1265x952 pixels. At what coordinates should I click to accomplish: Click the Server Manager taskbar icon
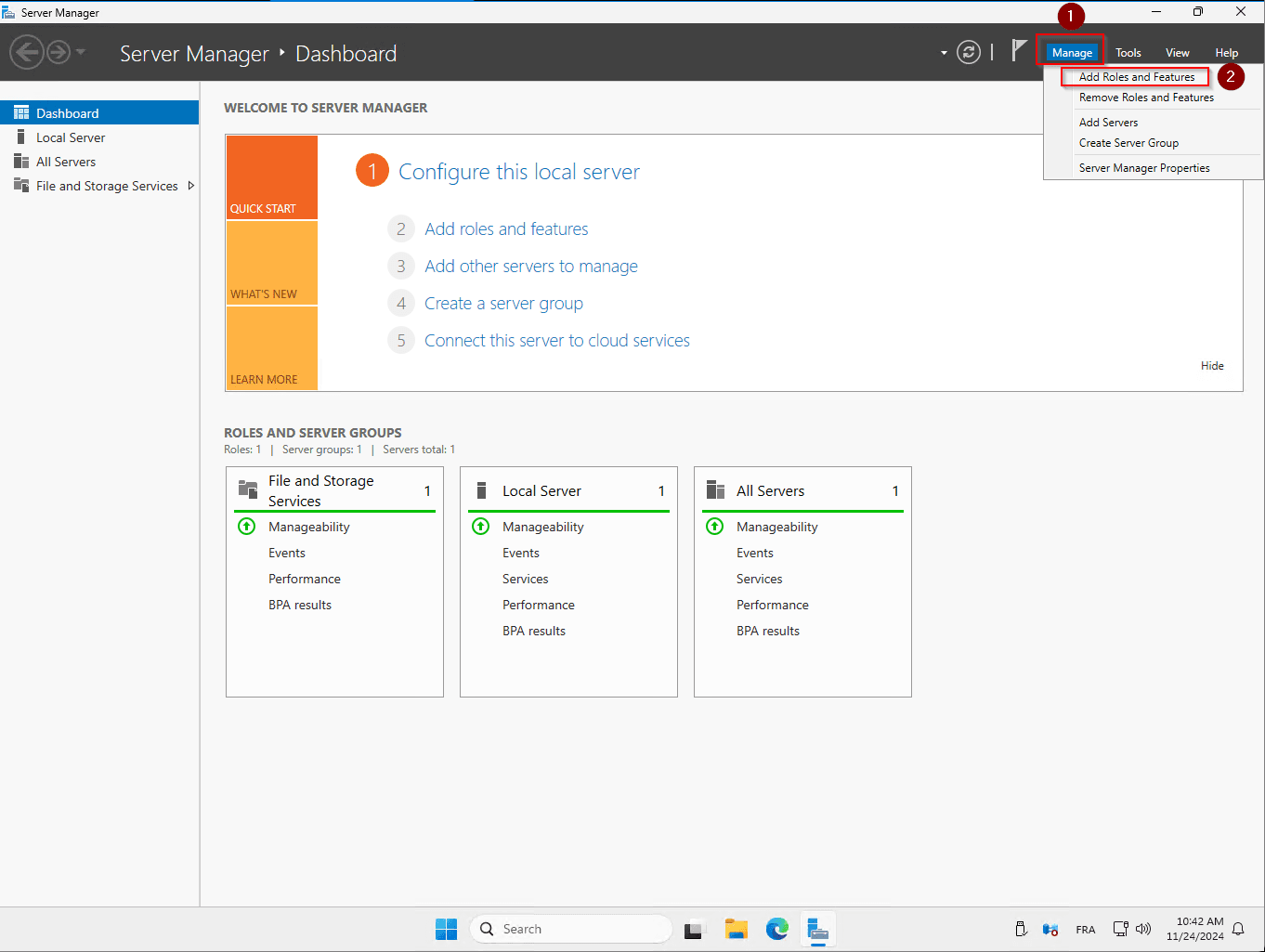tap(817, 929)
